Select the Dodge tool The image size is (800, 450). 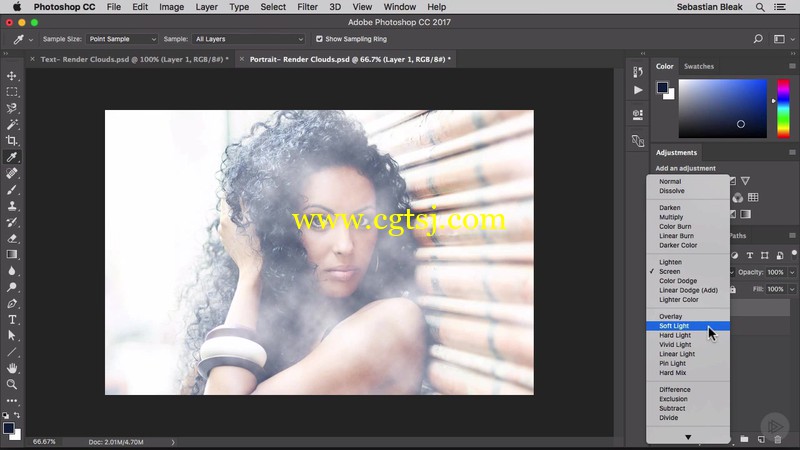coord(12,287)
